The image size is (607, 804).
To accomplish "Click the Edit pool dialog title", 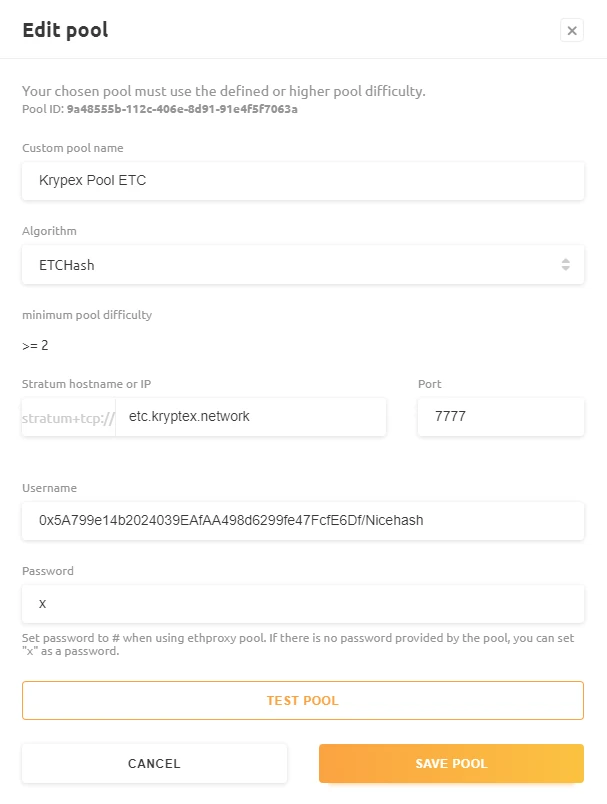I will (x=65, y=30).
